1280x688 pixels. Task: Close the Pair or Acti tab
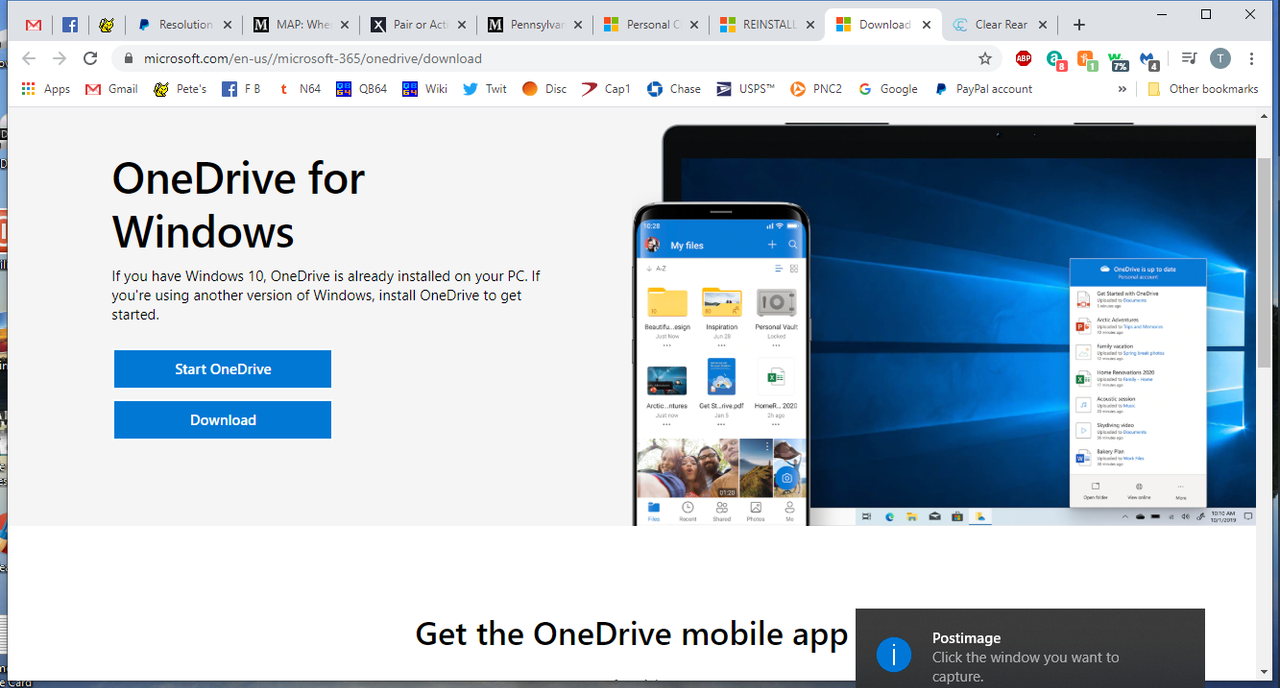[462, 25]
